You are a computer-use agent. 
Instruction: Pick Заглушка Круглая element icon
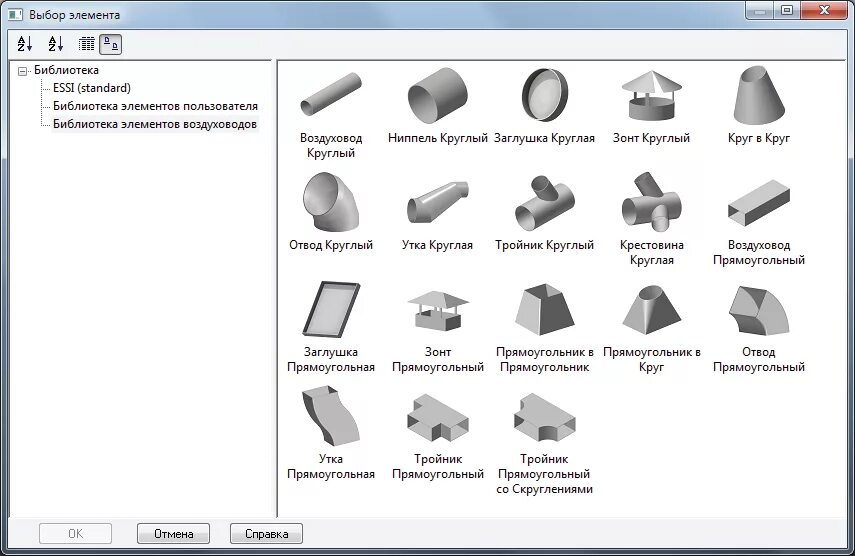click(544, 94)
